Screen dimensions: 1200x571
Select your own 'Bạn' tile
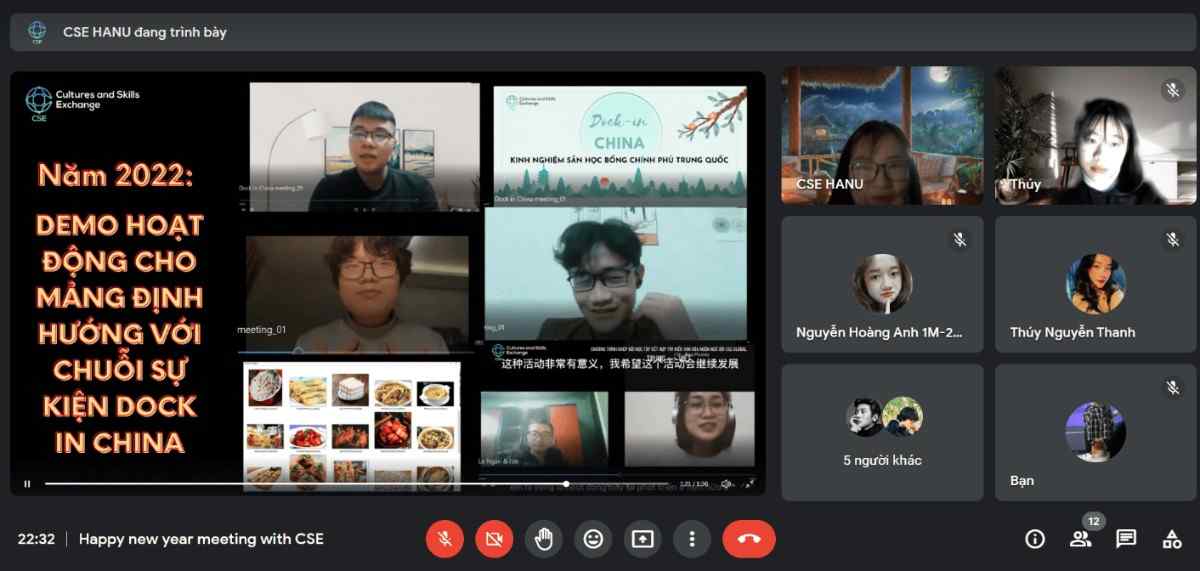coord(1095,432)
